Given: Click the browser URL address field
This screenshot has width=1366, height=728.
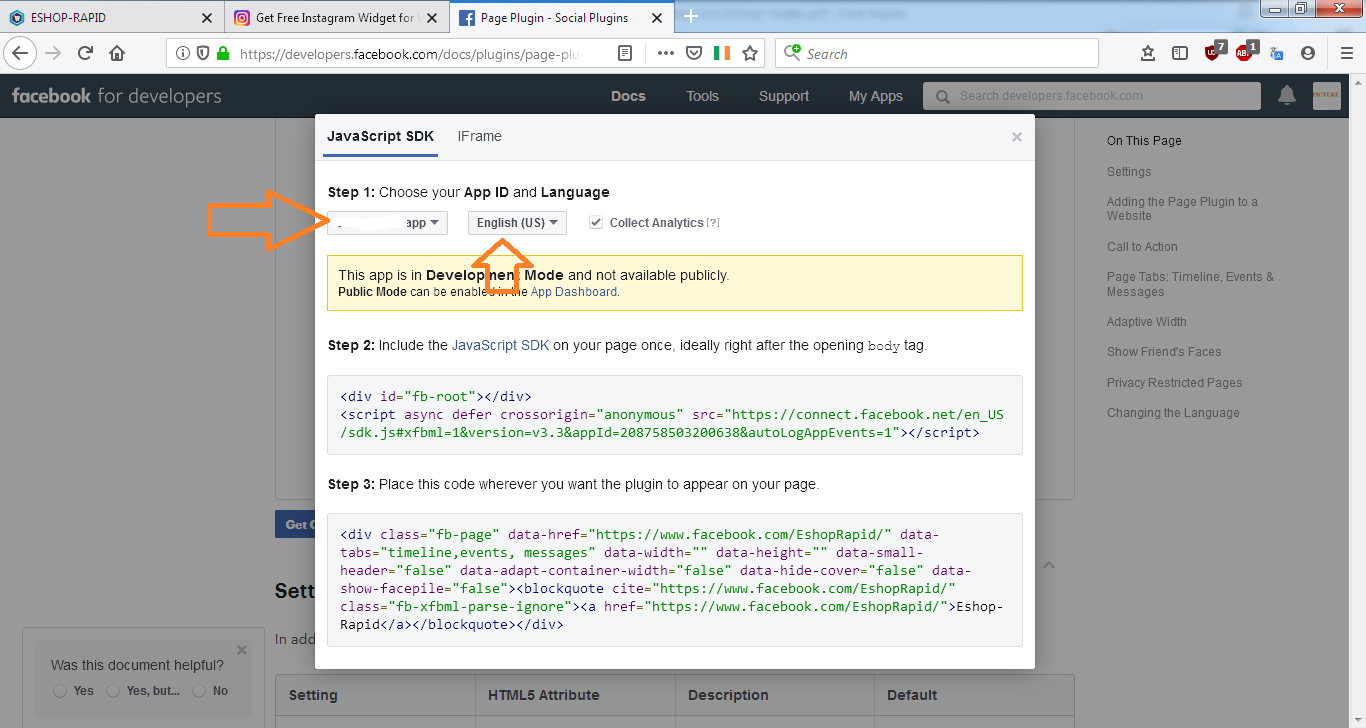Looking at the screenshot, I should coord(410,53).
